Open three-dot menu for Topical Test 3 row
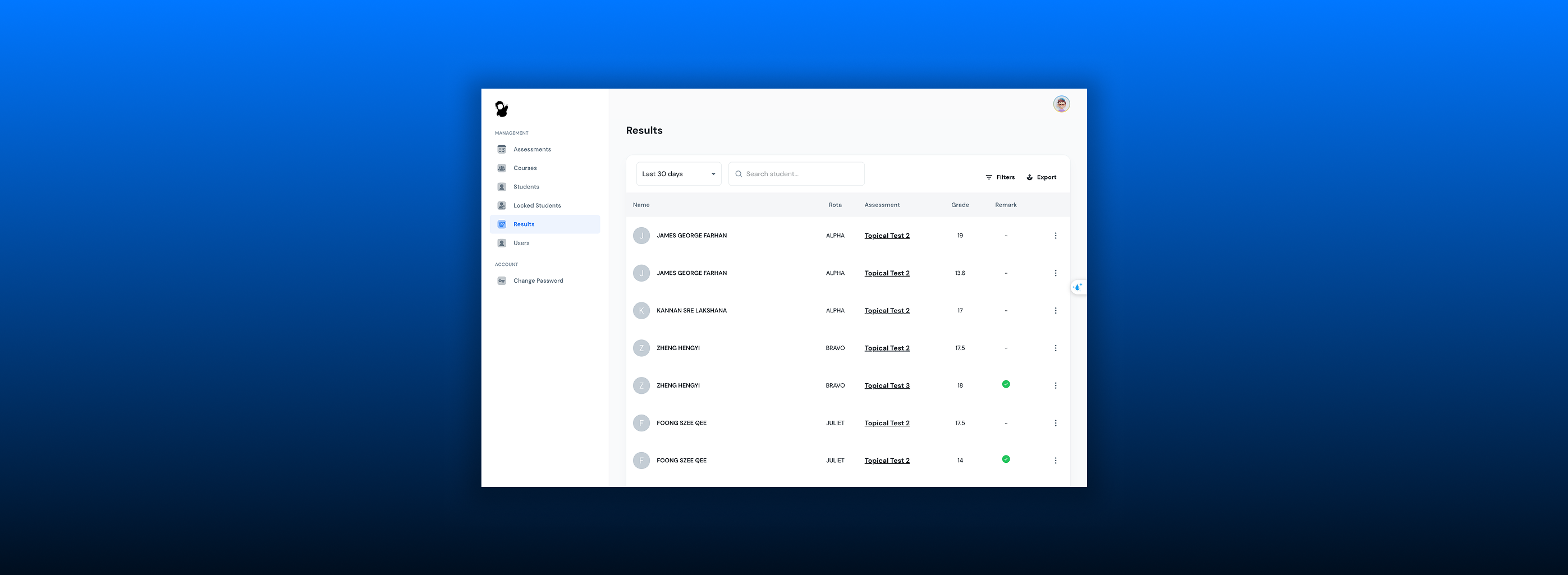 [1055, 386]
